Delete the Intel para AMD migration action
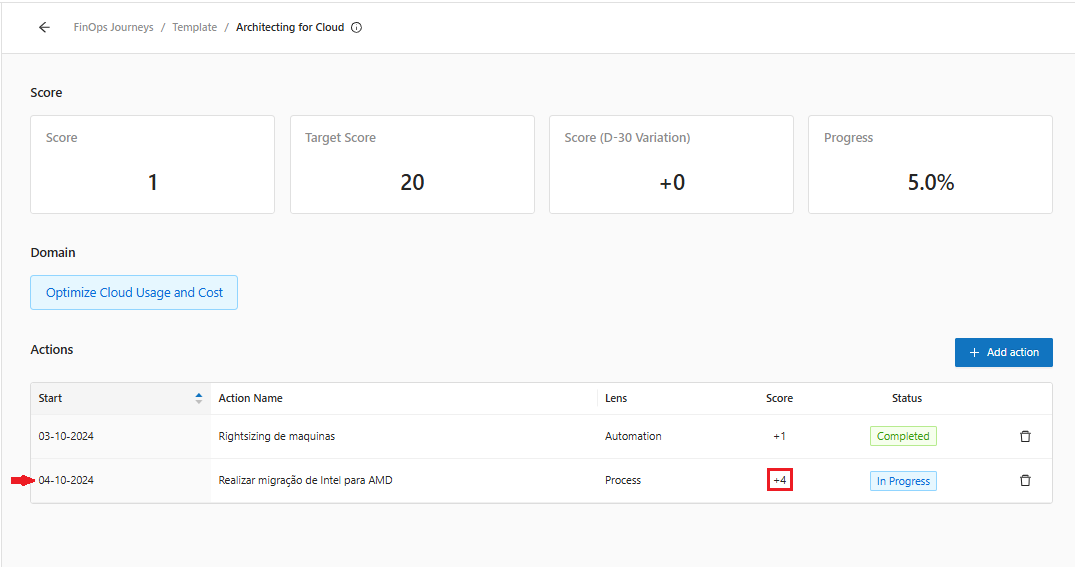This screenshot has width=1075, height=567. (1025, 481)
